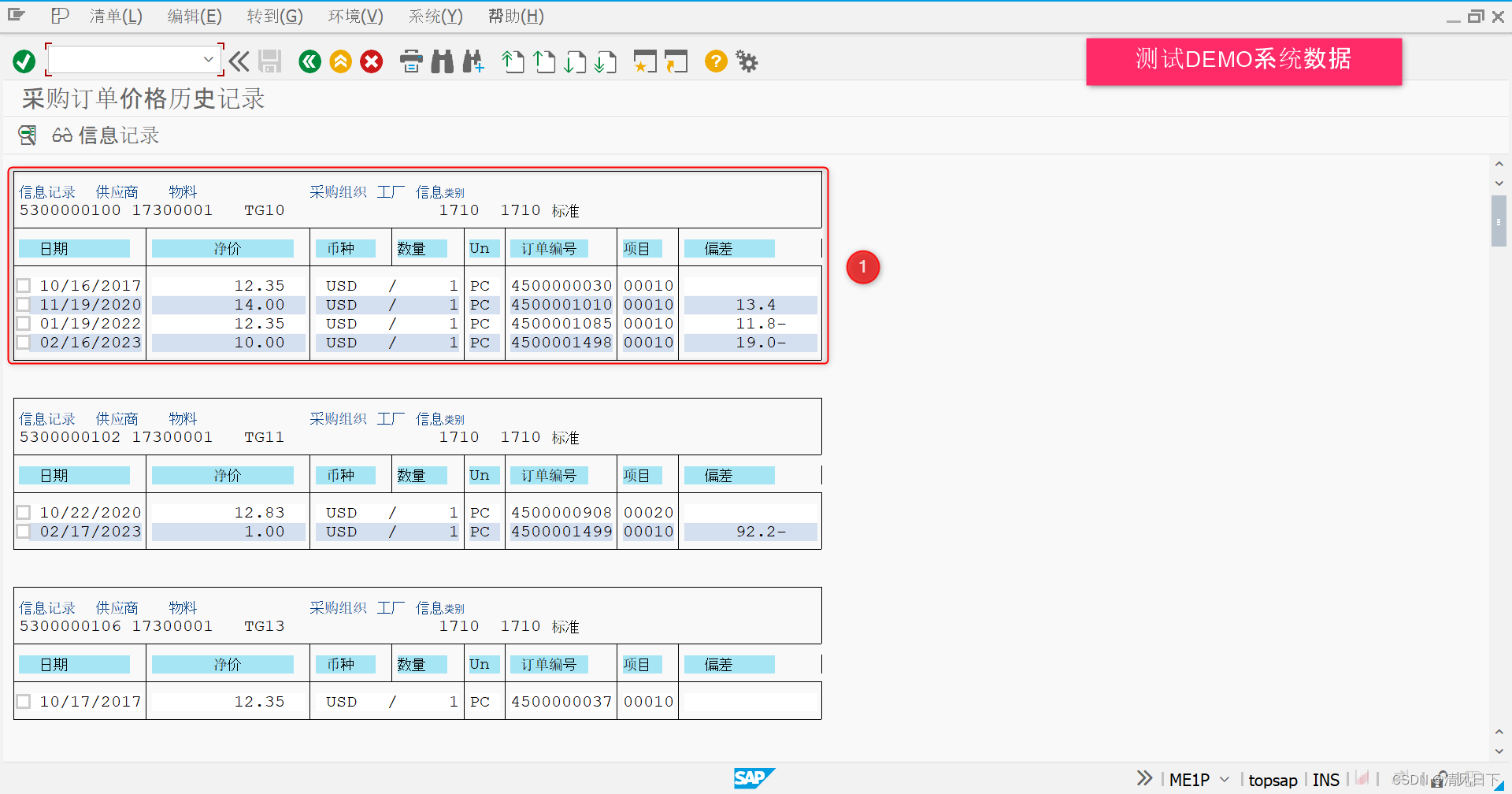Select the checkbox for the 10/17/2017 entry
Screen dimensions: 1512x794
(23, 701)
